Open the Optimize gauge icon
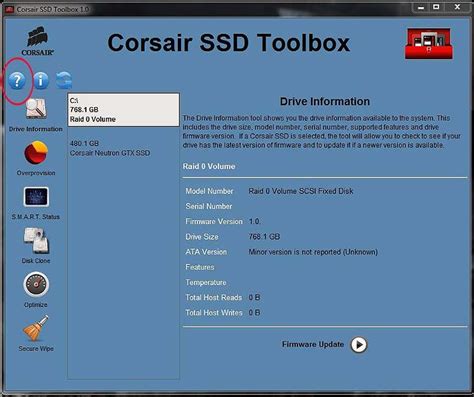Screen dimensions: 474x397 click(x=36, y=284)
